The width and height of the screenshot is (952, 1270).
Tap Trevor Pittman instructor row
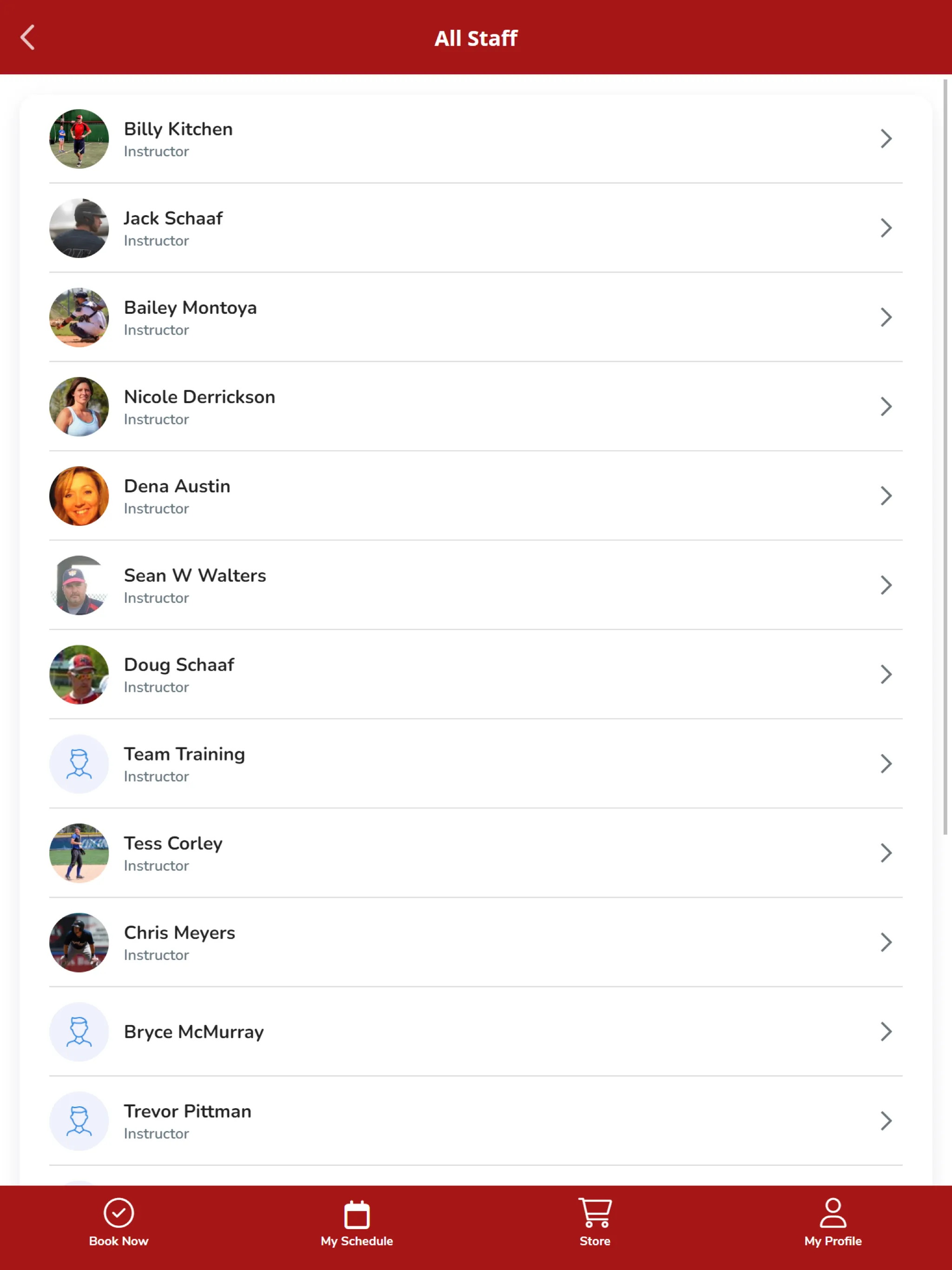(x=476, y=1119)
